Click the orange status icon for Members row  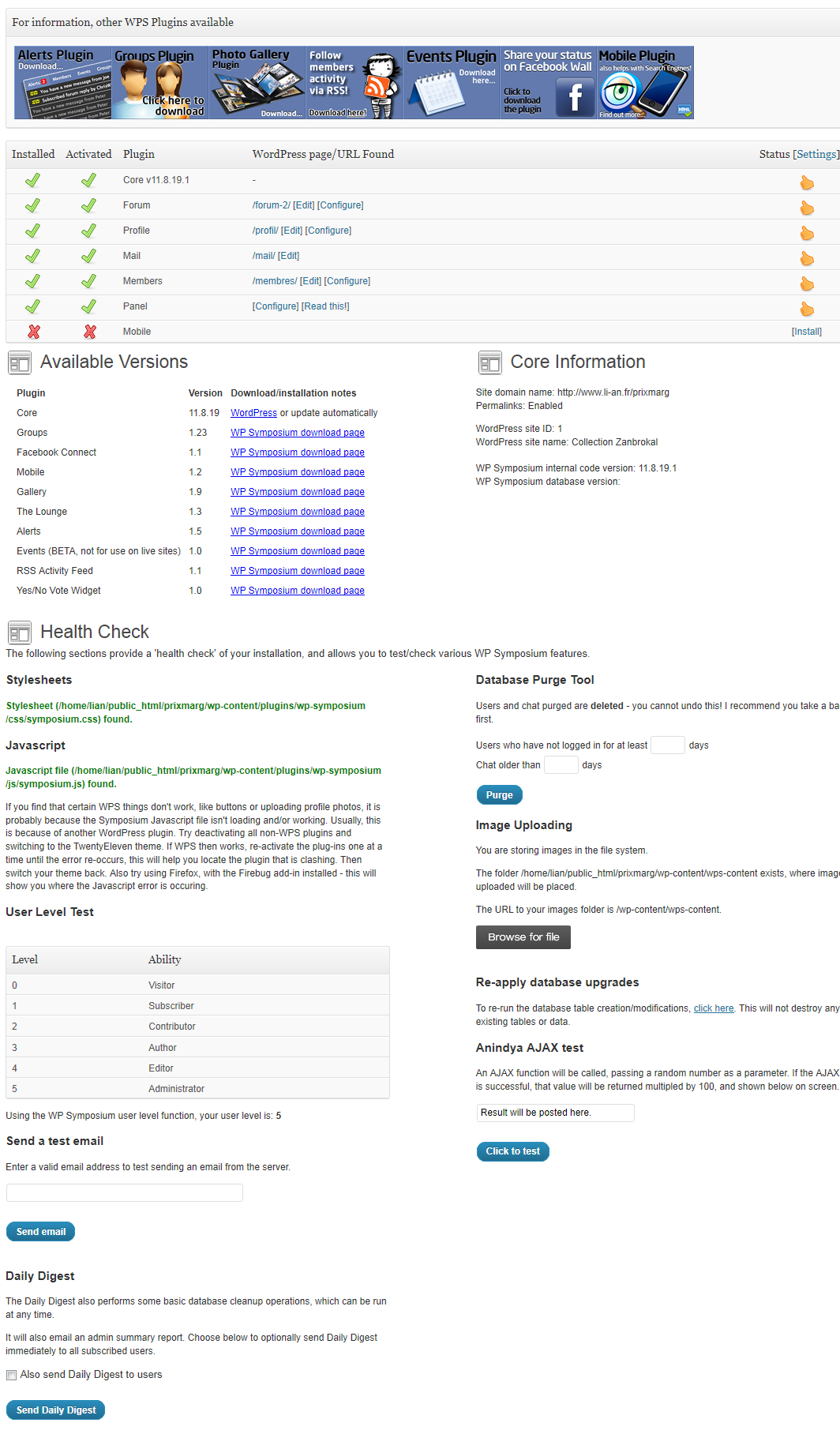[x=807, y=283]
